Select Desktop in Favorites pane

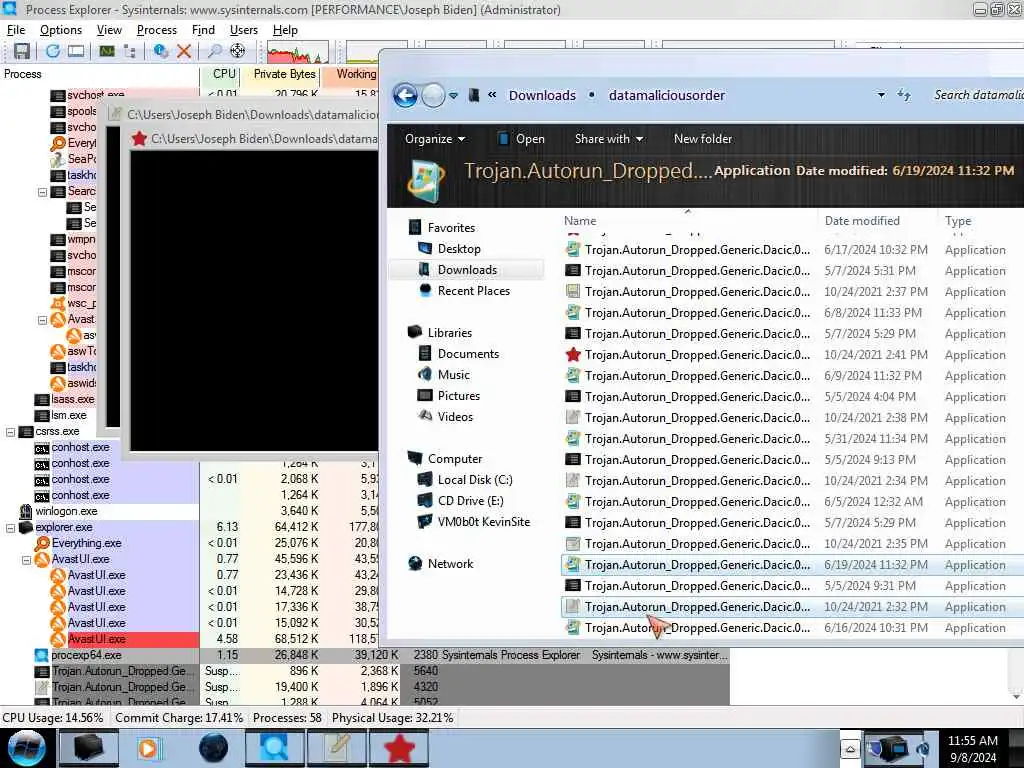coord(459,249)
